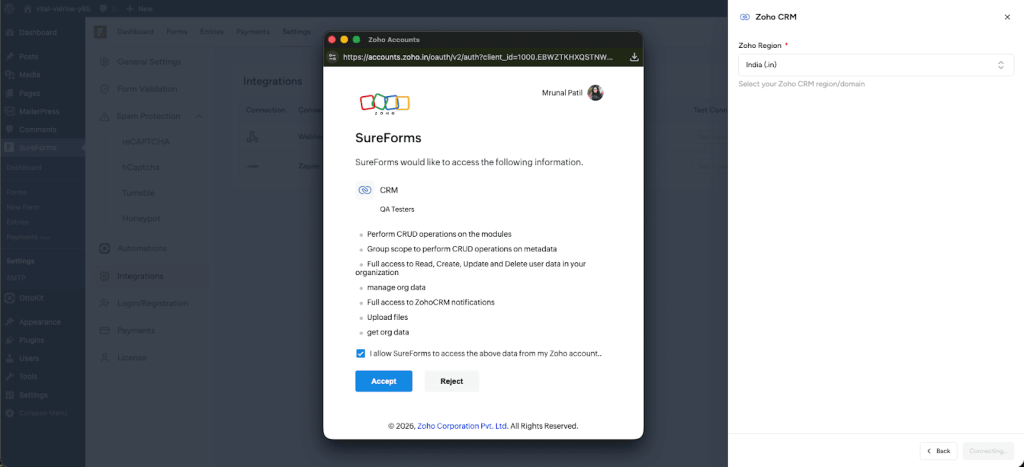Click the download icon in the address bar
The image size is (1024, 467).
634,57
